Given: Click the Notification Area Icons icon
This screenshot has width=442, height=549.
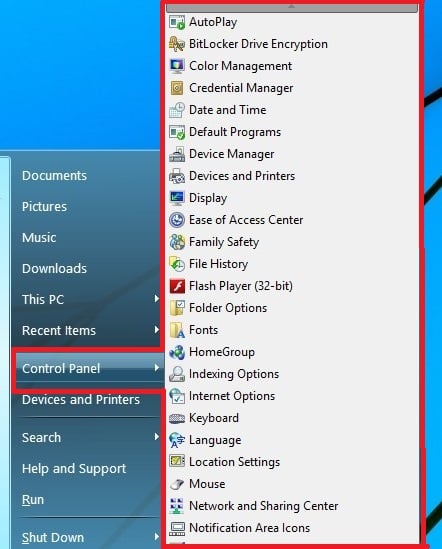Looking at the screenshot, I should [x=177, y=528].
